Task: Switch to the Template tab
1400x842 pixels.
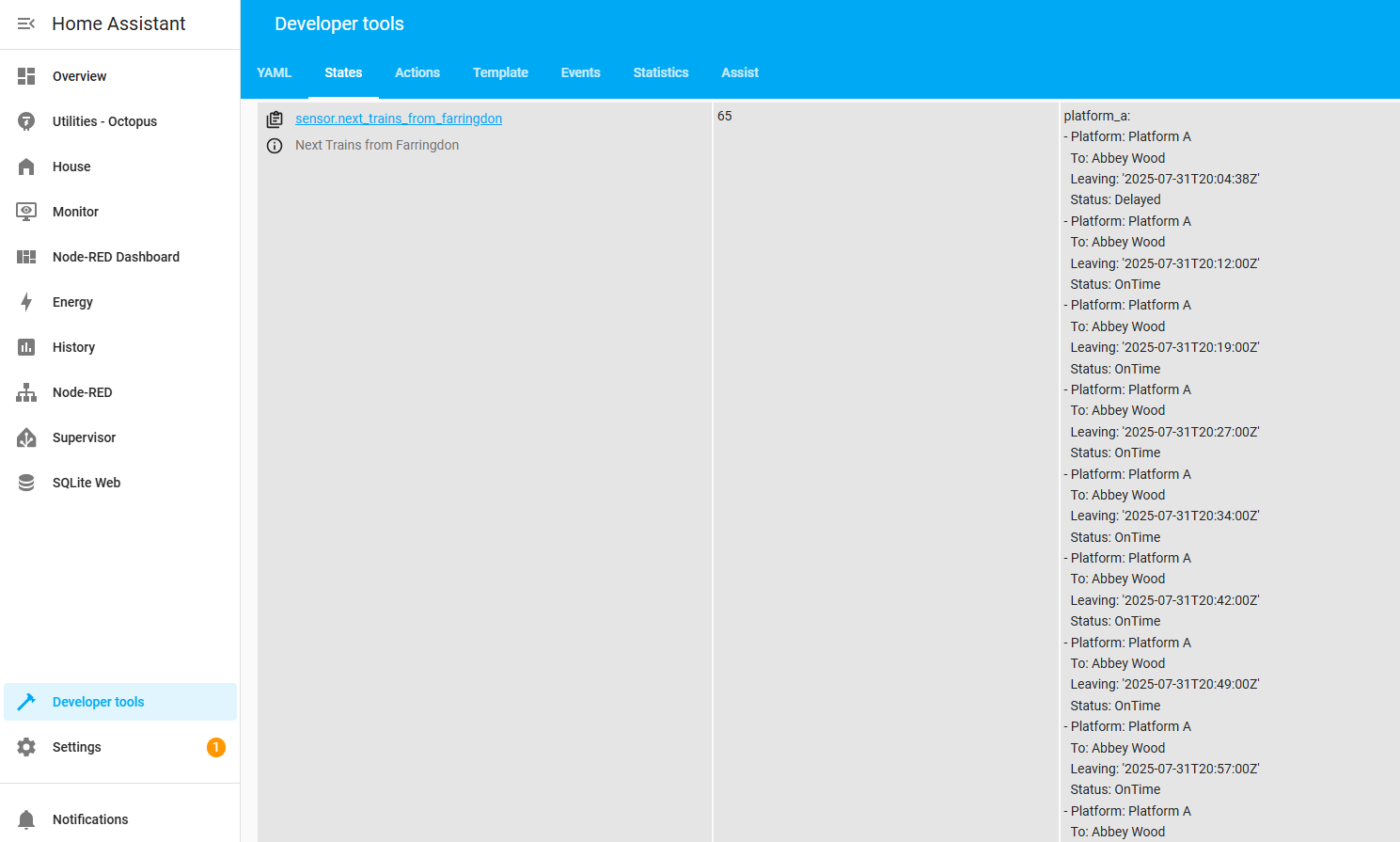Action: [x=500, y=72]
